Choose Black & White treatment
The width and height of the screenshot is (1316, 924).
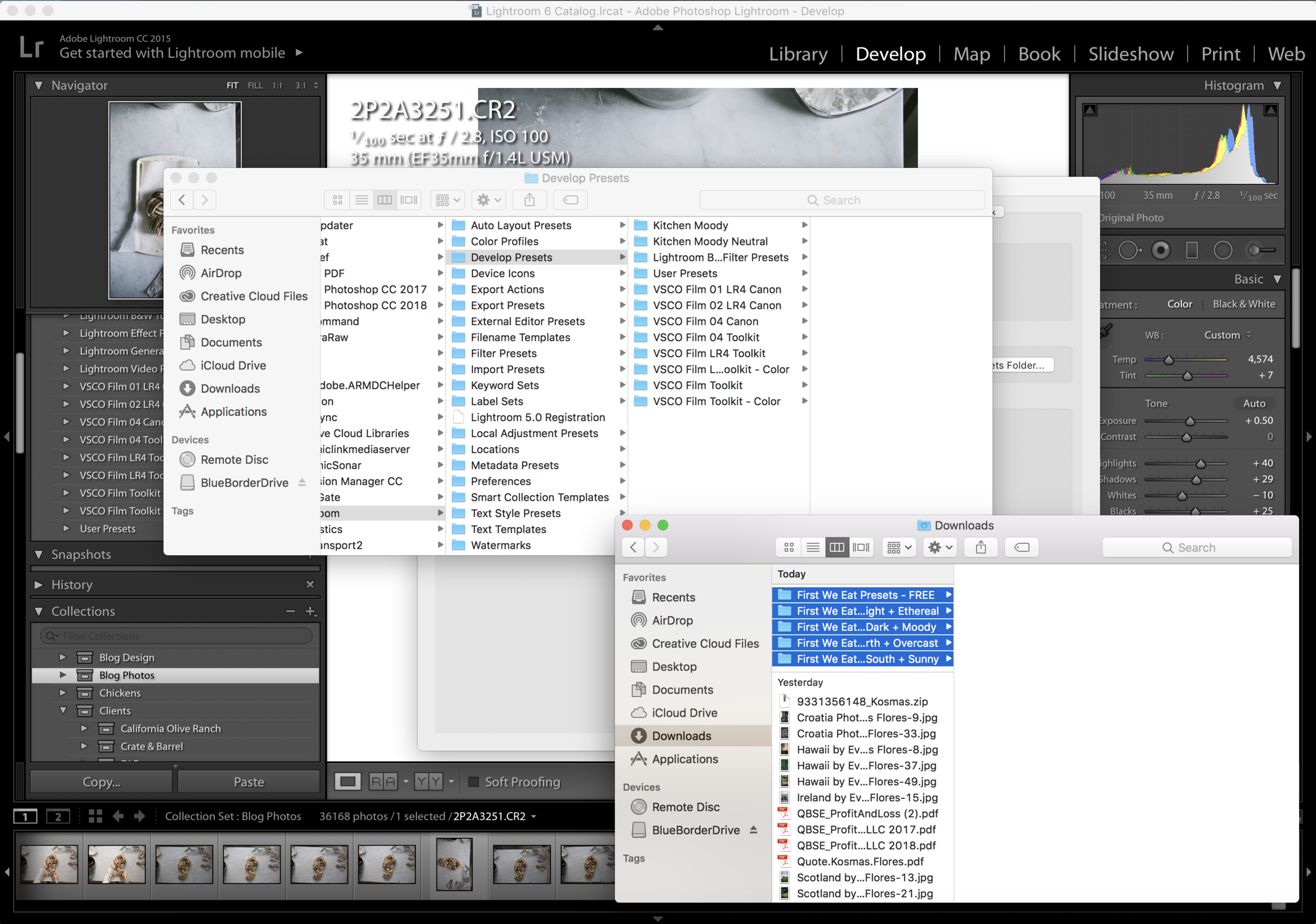1244,304
